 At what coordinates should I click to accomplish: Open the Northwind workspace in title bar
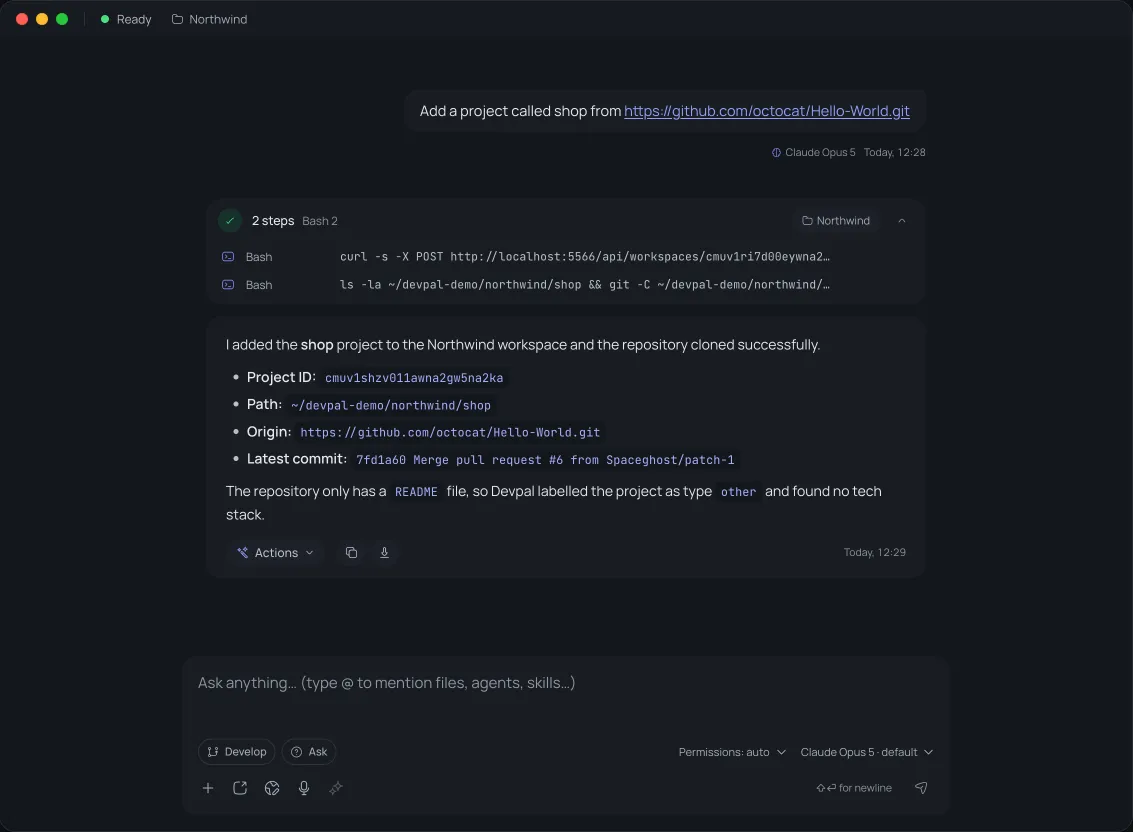coord(209,20)
